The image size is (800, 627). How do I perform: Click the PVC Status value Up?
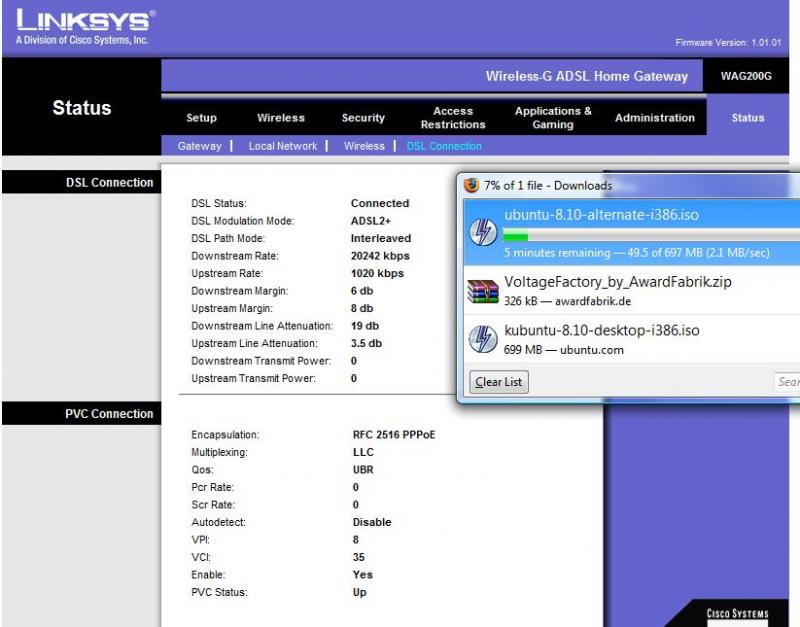pyautogui.click(x=360, y=592)
